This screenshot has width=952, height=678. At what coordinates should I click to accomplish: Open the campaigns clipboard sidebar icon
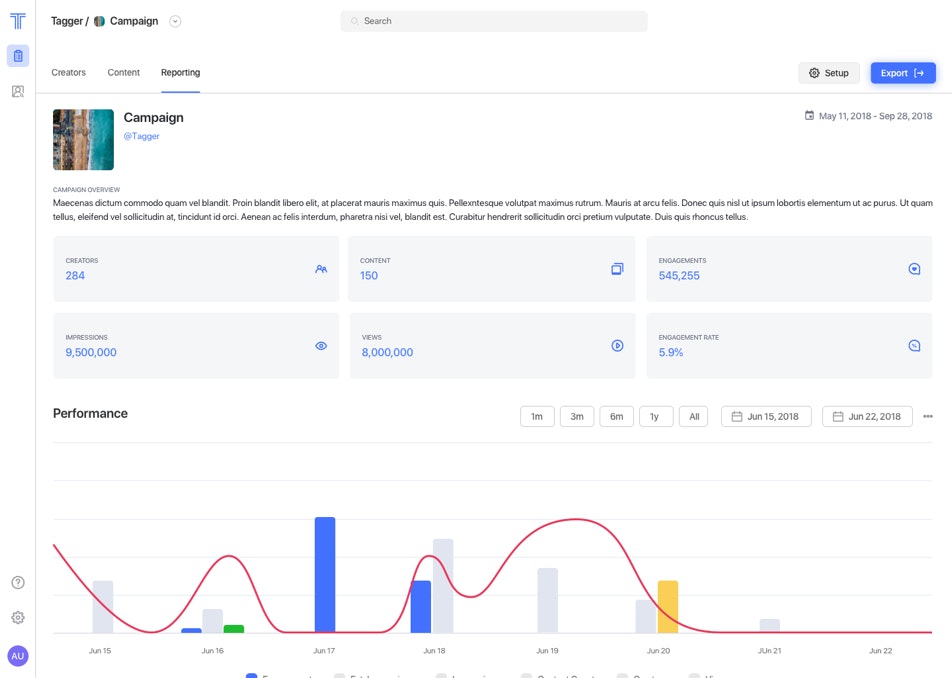click(18, 56)
